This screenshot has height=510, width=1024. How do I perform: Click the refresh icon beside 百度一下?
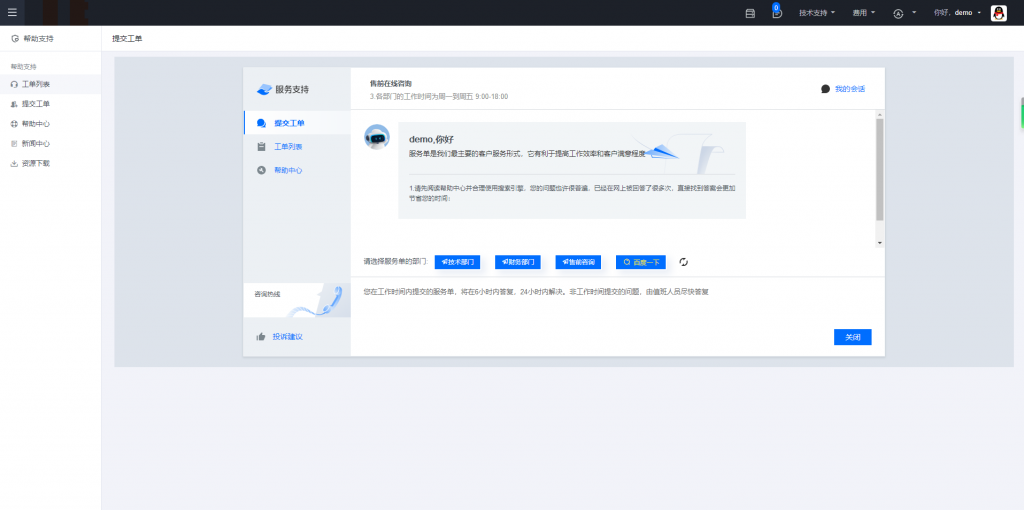coord(684,262)
